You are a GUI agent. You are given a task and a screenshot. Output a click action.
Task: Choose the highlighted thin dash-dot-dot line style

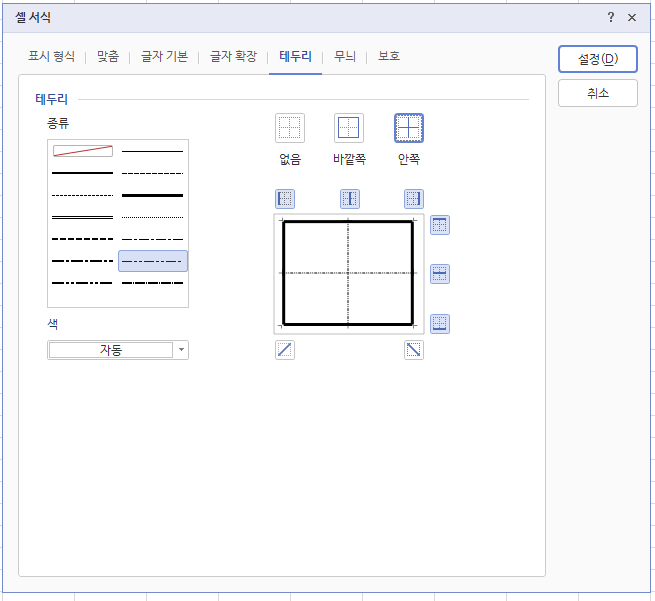[153, 261]
